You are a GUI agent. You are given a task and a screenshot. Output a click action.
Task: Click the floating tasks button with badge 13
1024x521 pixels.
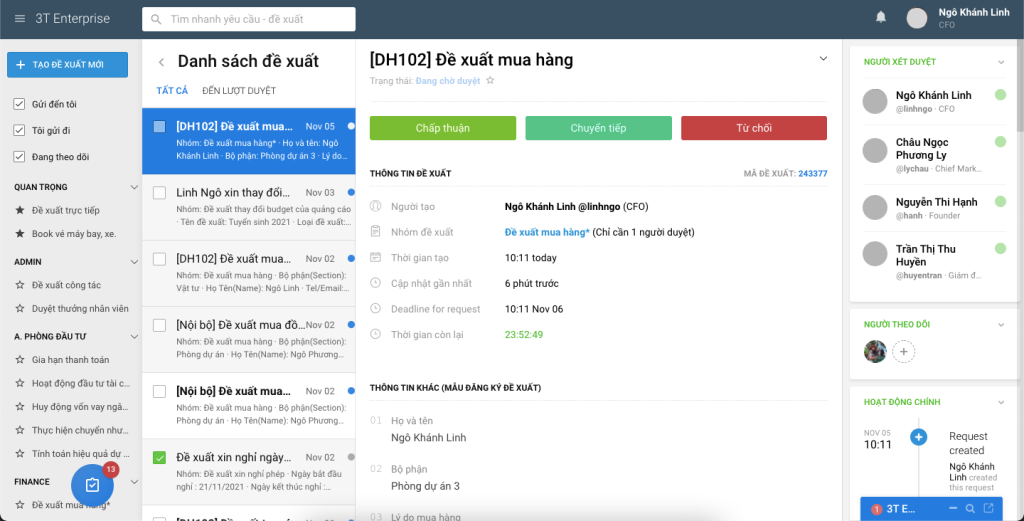(x=92, y=485)
